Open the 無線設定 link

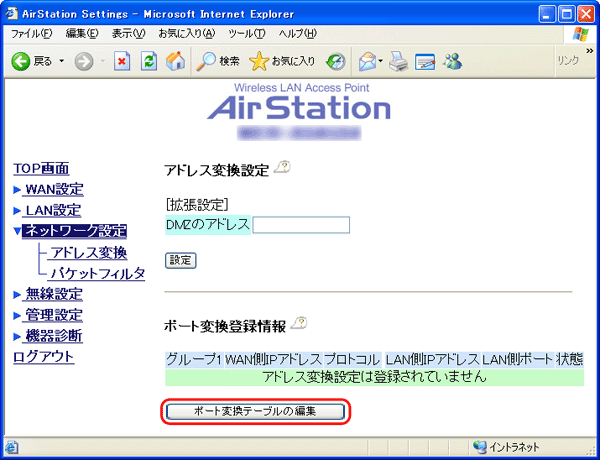coord(54,294)
